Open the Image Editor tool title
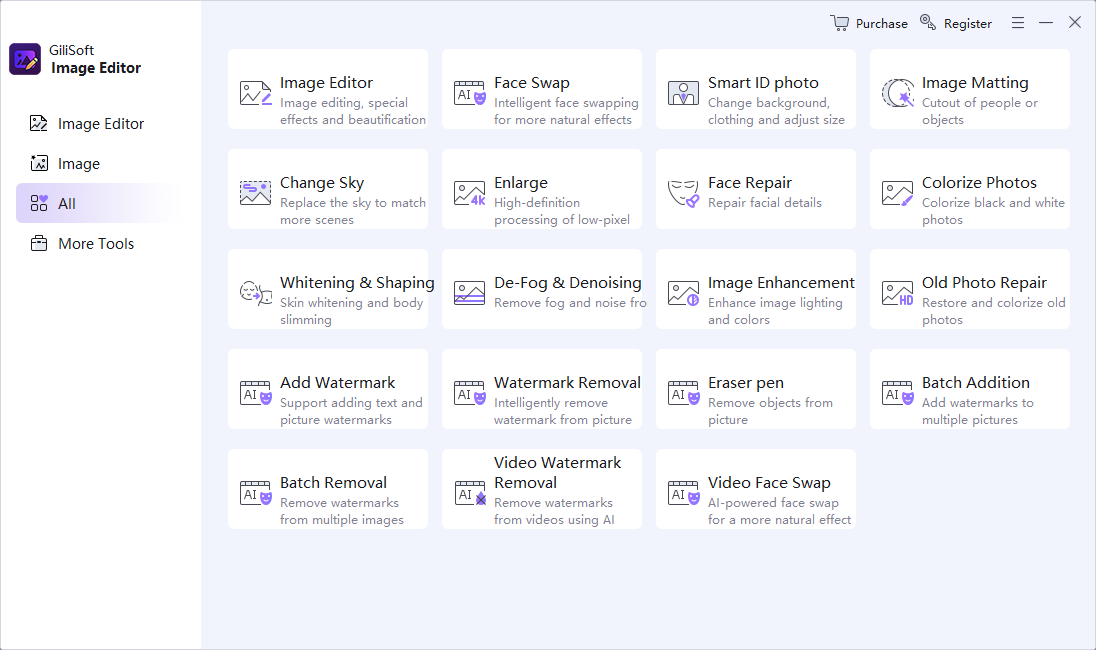Screen dimensions: 1096x650 point(326,82)
